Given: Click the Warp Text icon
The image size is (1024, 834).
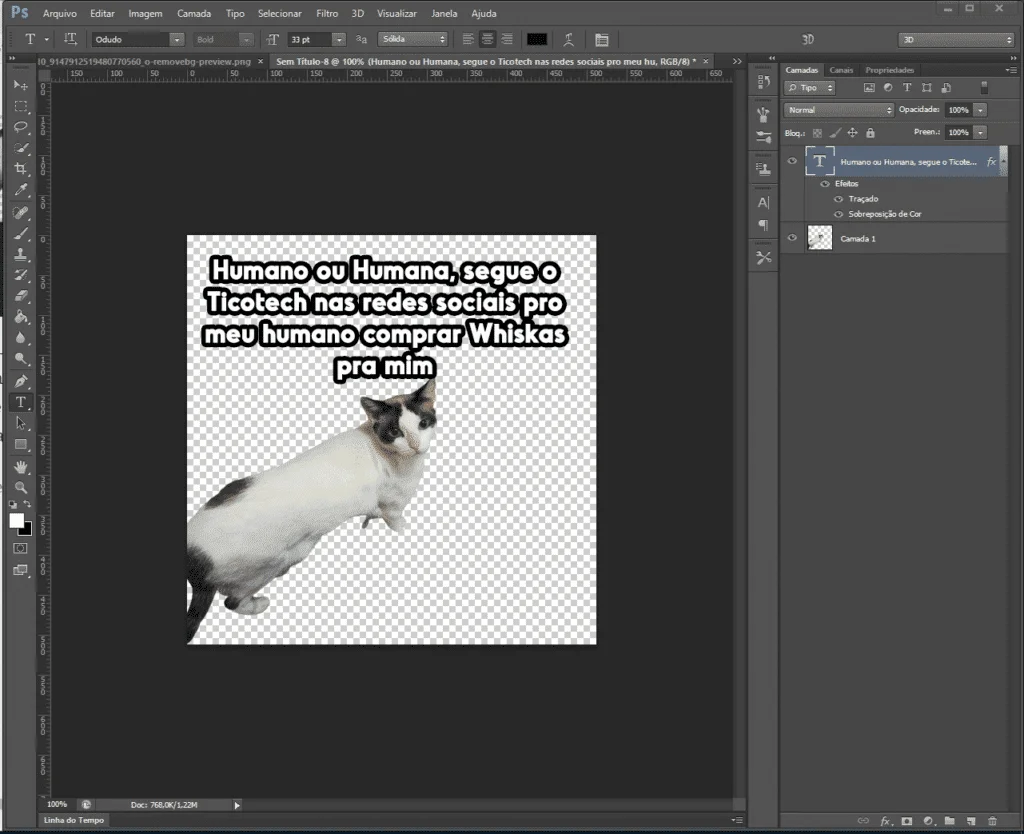Looking at the screenshot, I should coord(568,40).
